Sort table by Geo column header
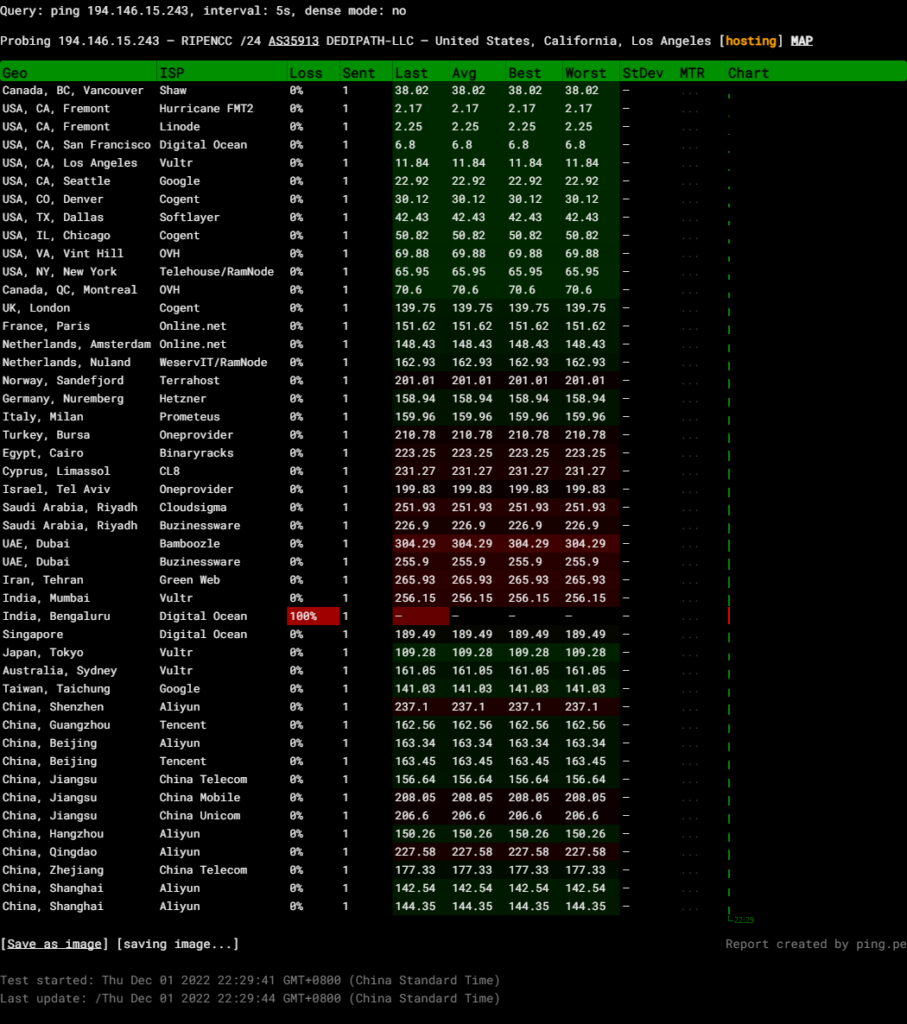Viewport: 907px width, 1024px height. [x=15, y=73]
